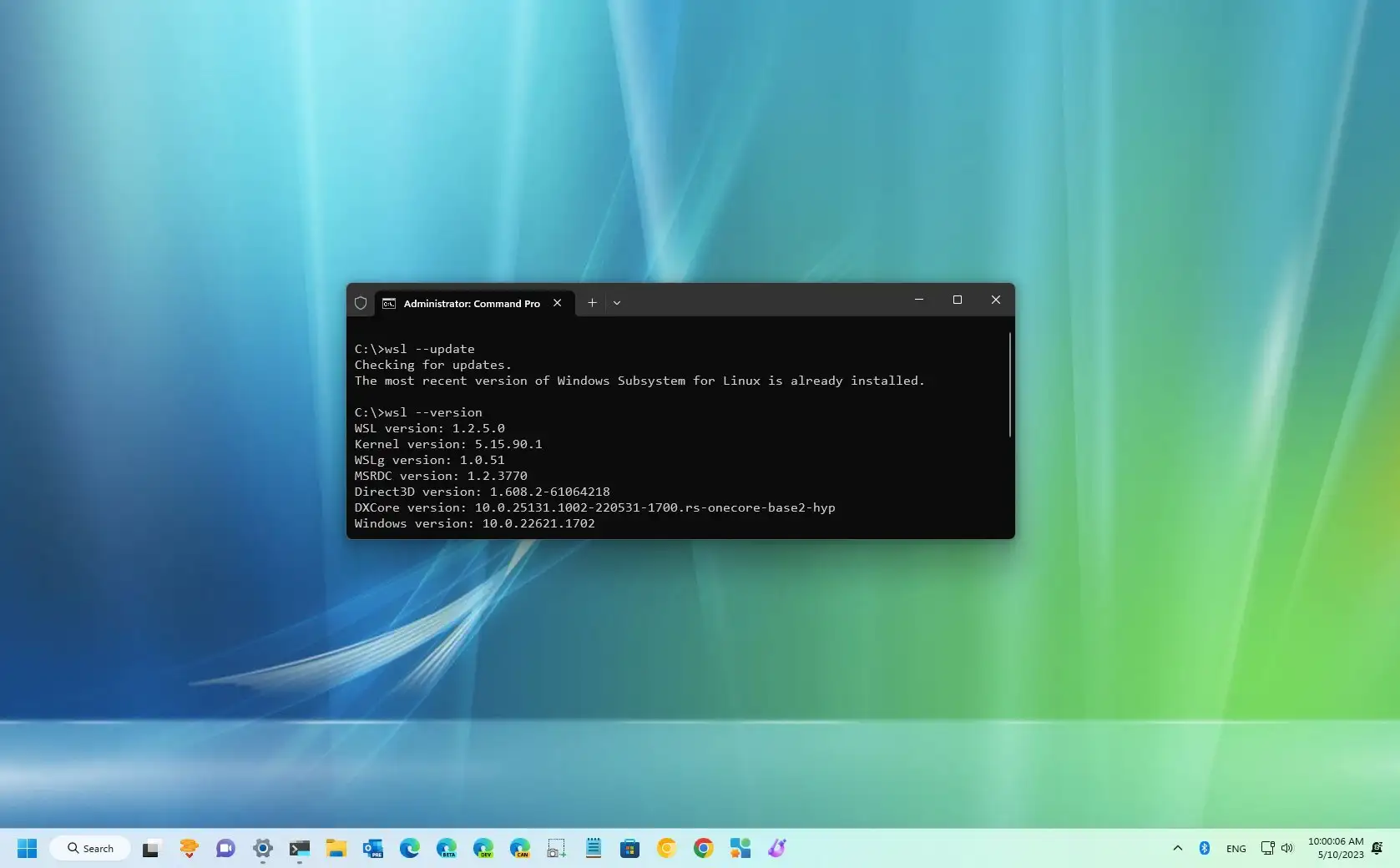Mute sound via the speaker icon

tap(1286, 848)
